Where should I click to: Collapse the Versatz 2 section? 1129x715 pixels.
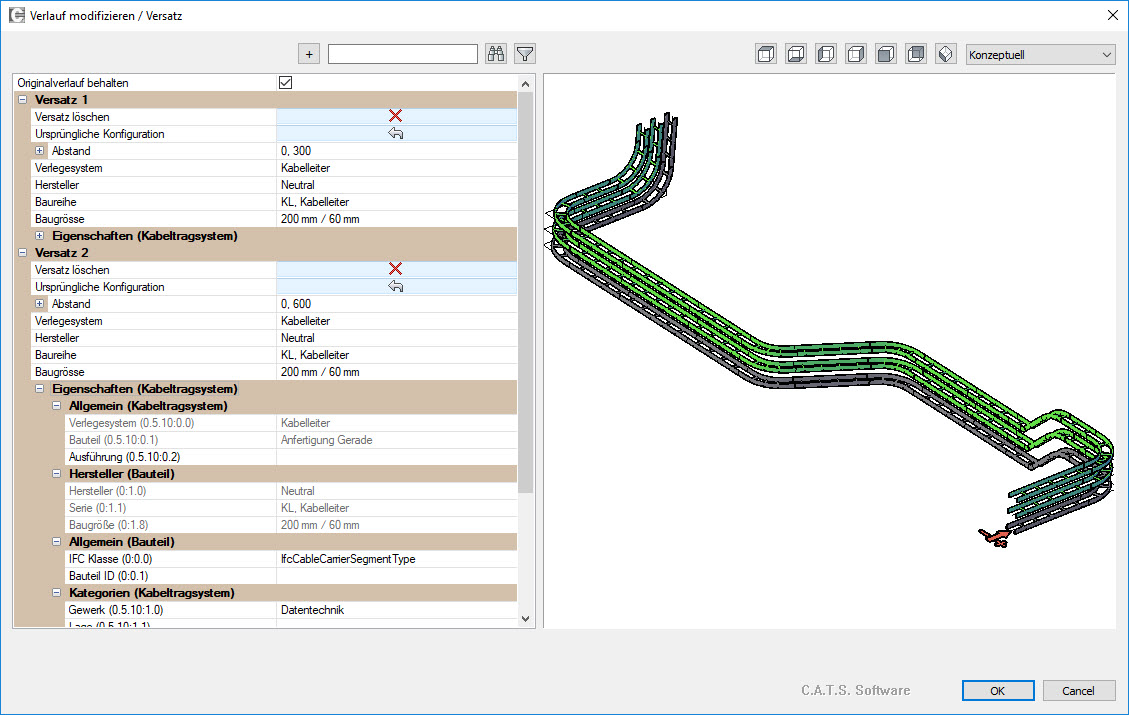tap(23, 253)
